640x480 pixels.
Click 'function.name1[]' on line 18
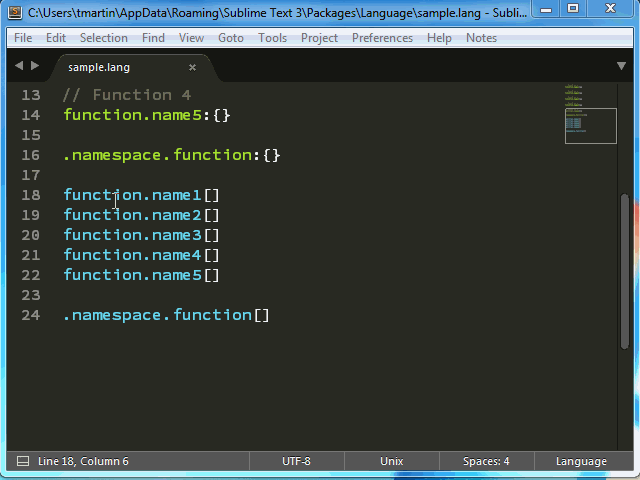click(141, 195)
